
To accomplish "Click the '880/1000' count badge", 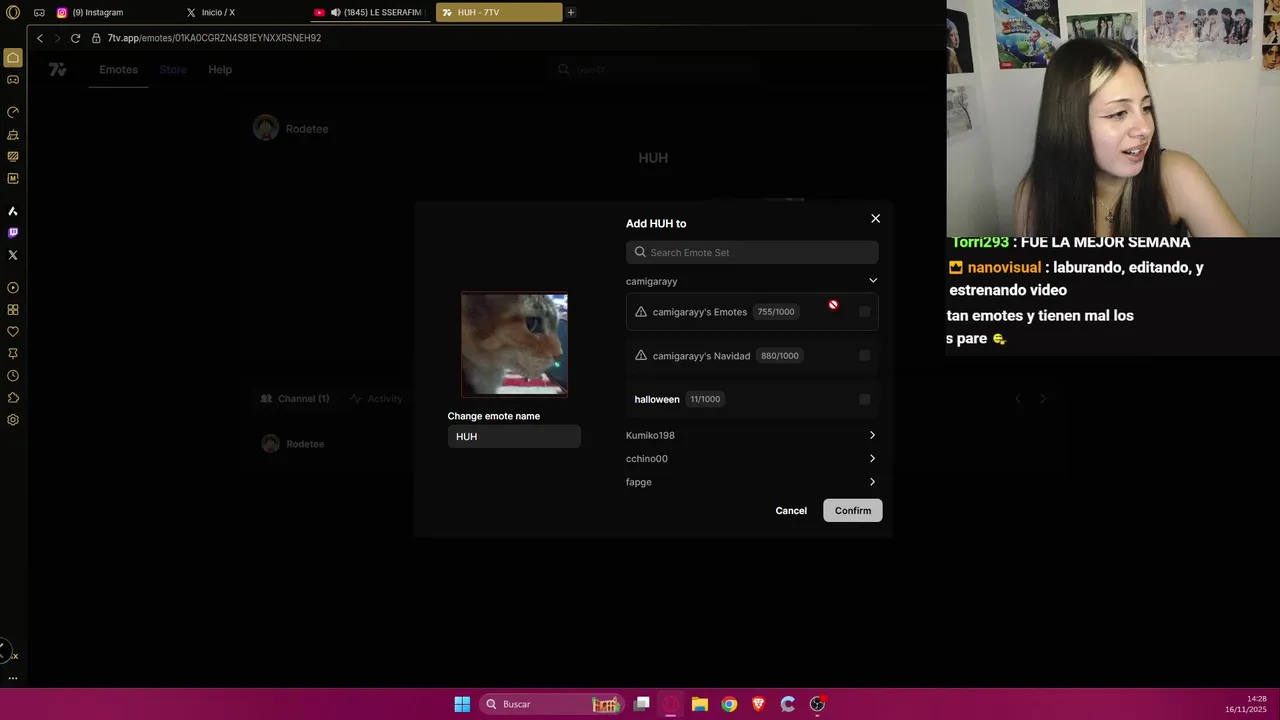I will [x=780, y=356].
